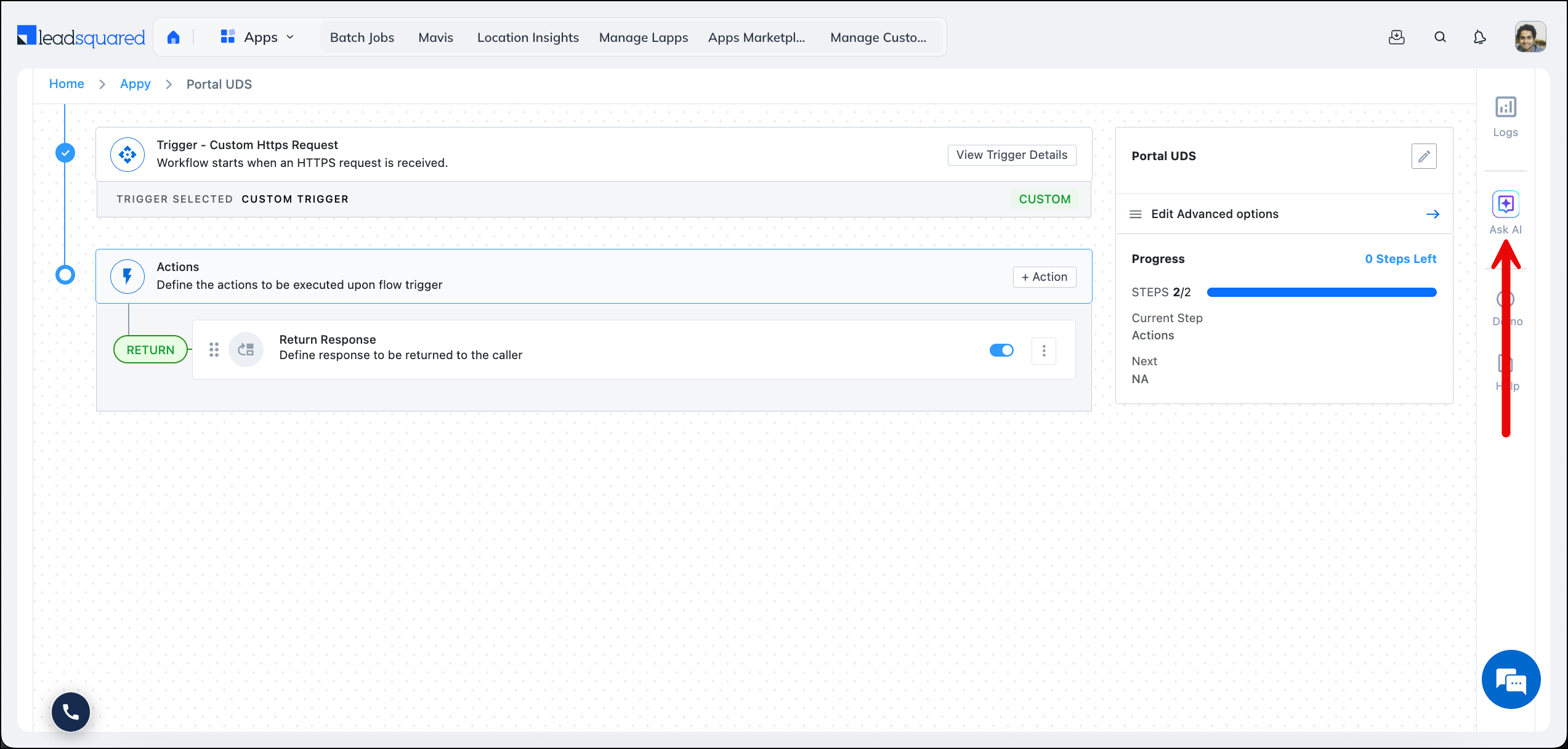
Task: Click the download inbox icon in header
Action: pos(1396,38)
